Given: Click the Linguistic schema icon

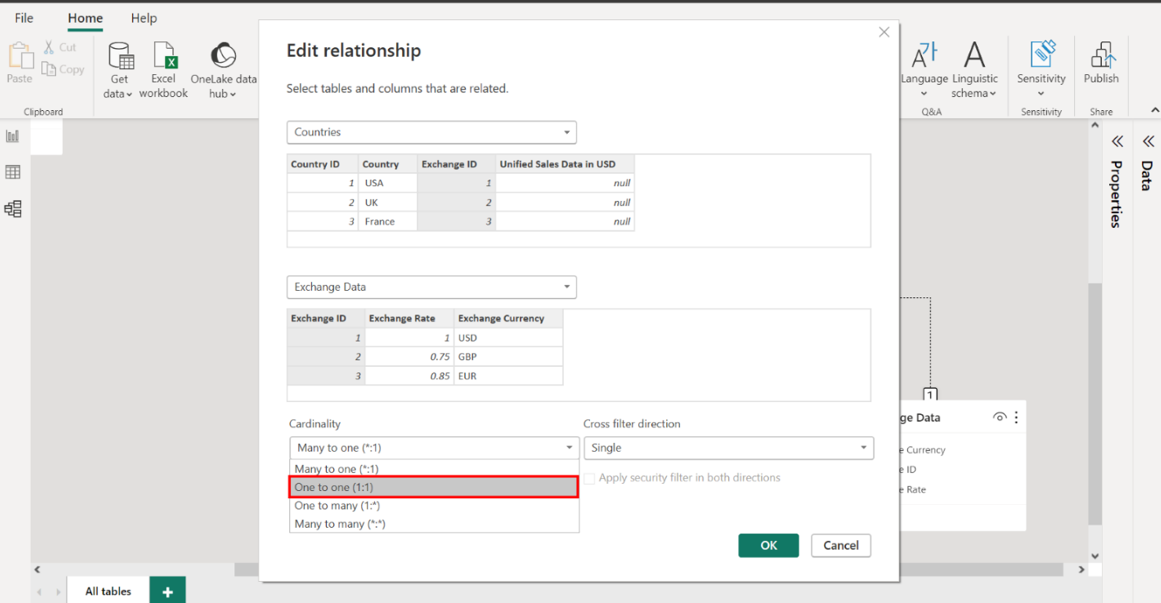Looking at the screenshot, I should (x=974, y=58).
